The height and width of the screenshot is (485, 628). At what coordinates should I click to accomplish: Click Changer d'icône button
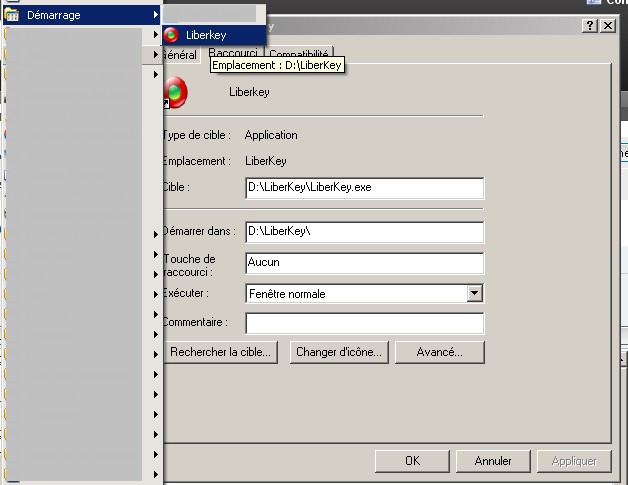339,352
